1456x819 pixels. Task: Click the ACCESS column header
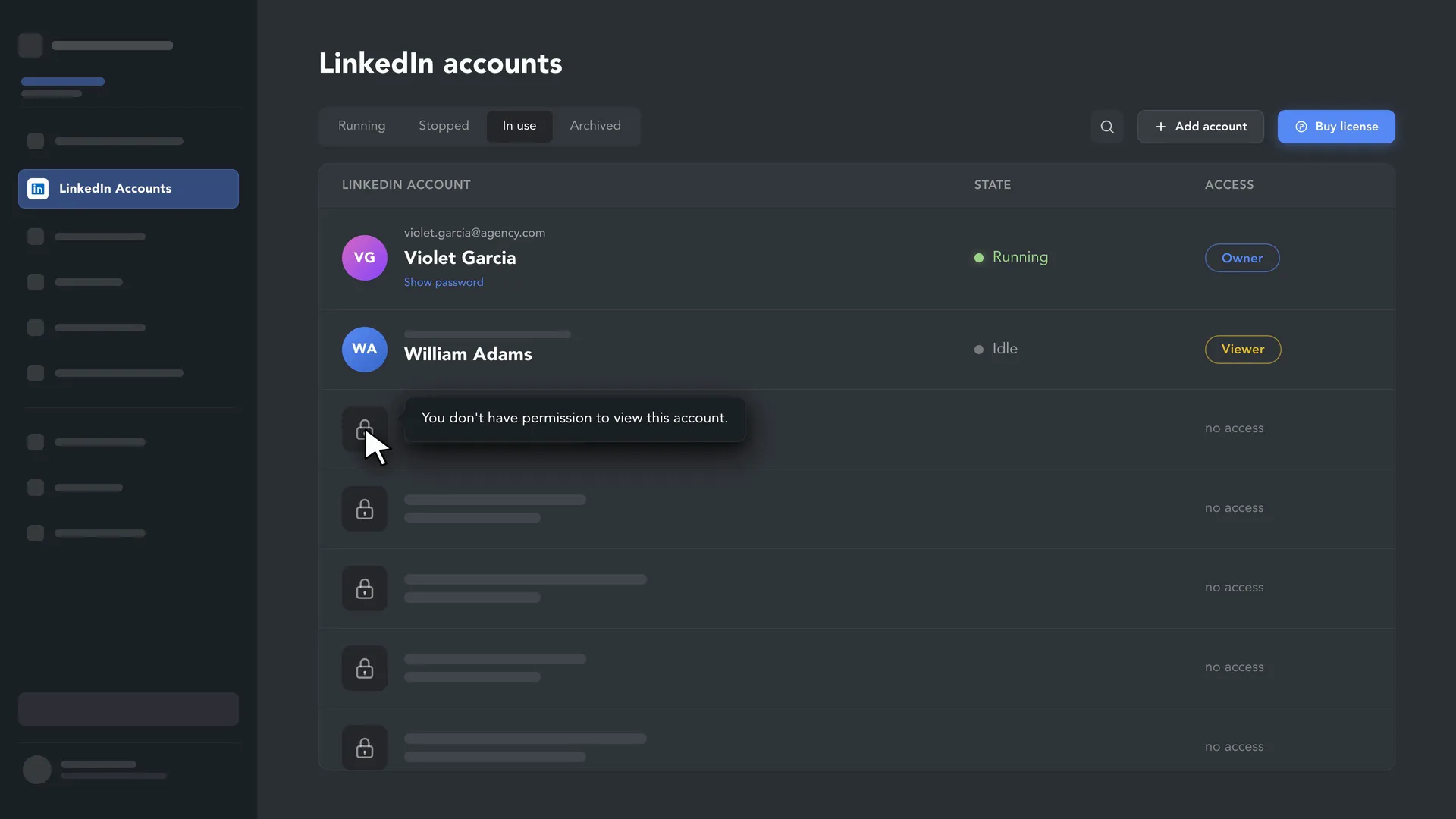(x=1229, y=185)
